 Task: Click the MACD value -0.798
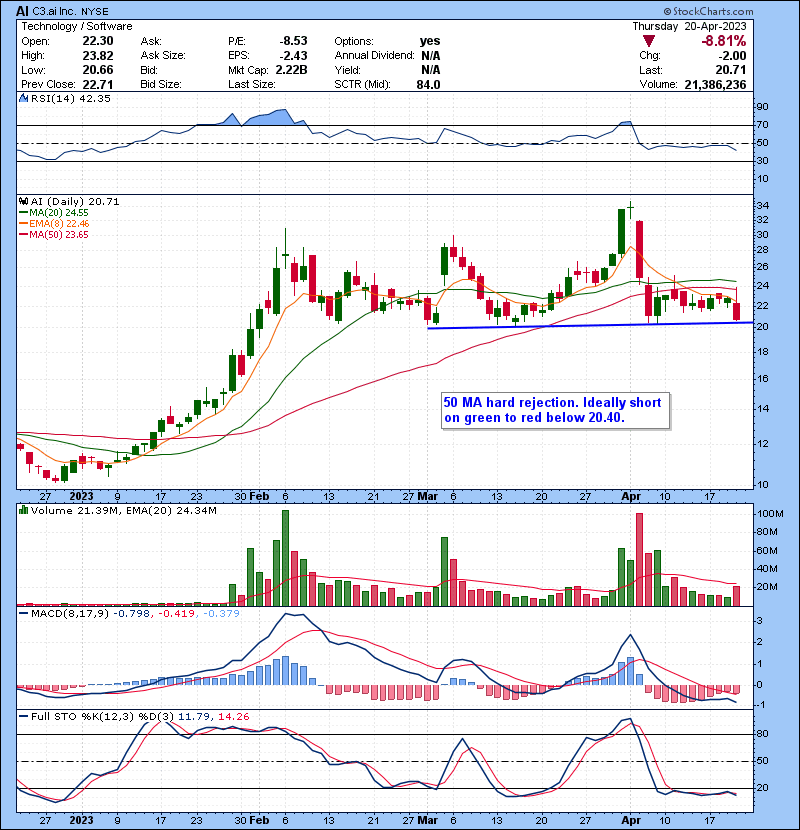(132, 614)
